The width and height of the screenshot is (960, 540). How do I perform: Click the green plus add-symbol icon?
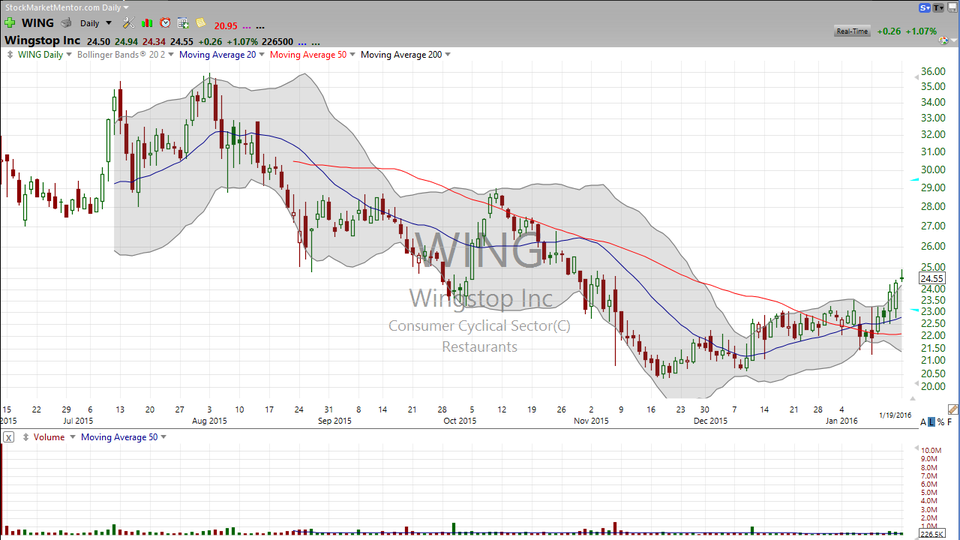(x=10, y=23)
